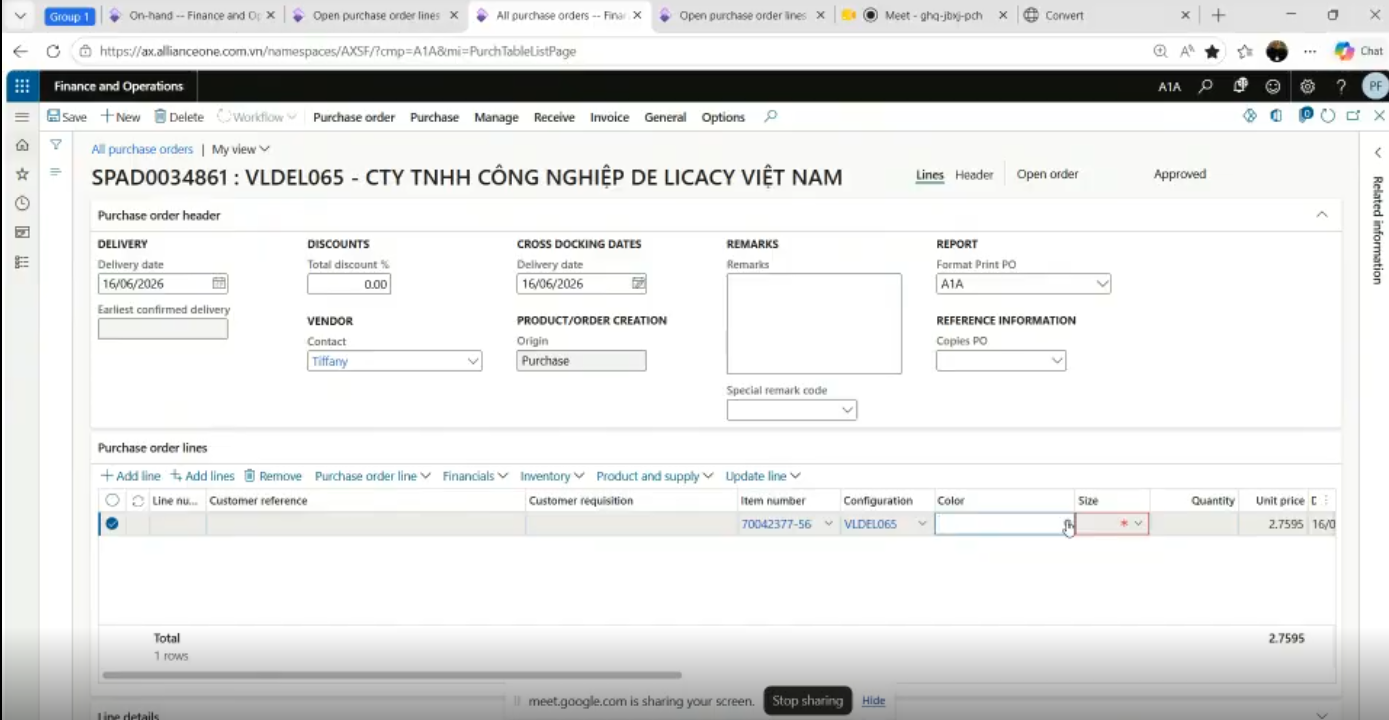Open the Configuration VLDEL065 cell dropdown
This screenshot has width=1389, height=720.
click(922, 524)
